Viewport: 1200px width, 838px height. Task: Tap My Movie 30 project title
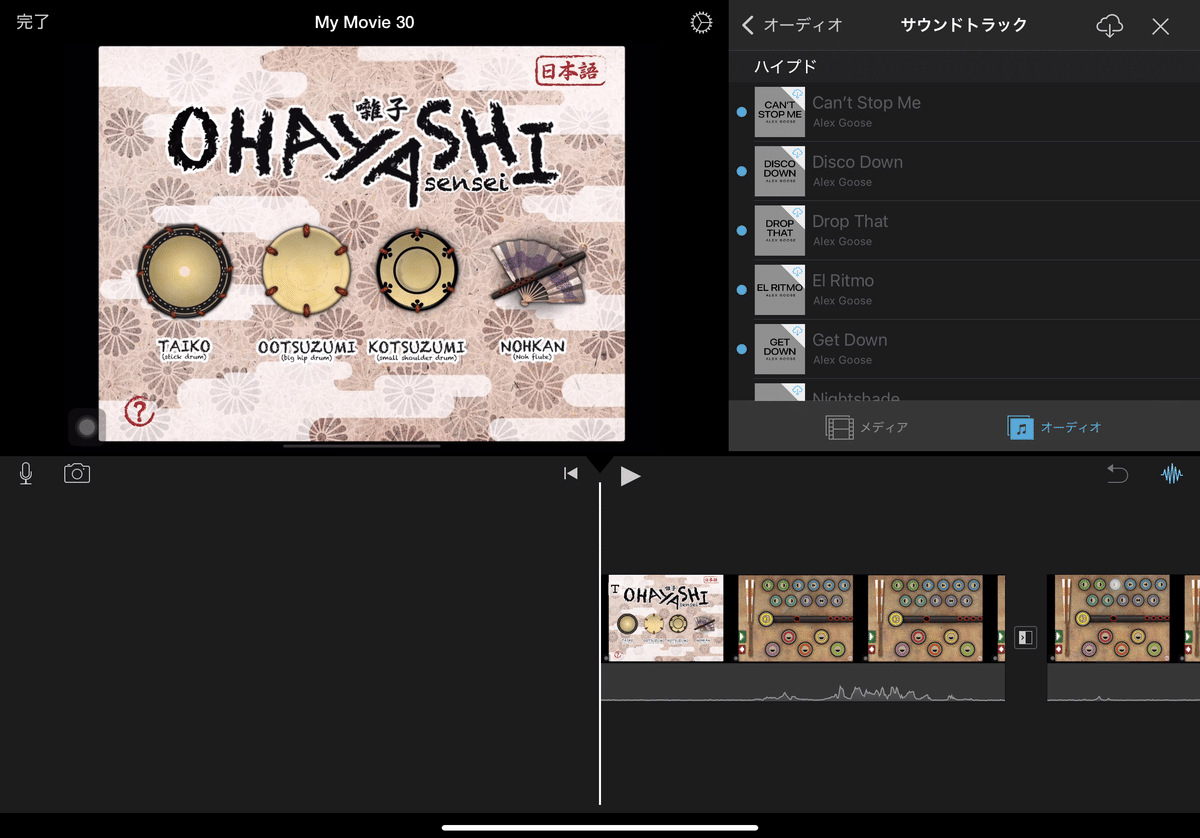364,23
